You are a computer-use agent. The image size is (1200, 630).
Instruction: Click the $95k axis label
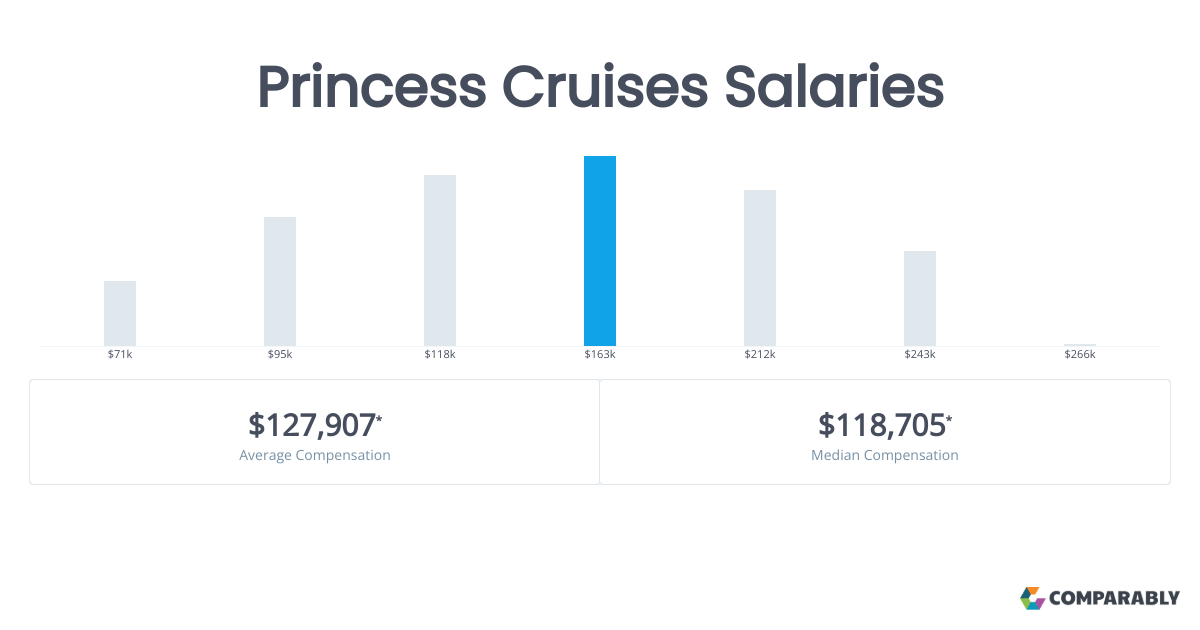[280, 355]
